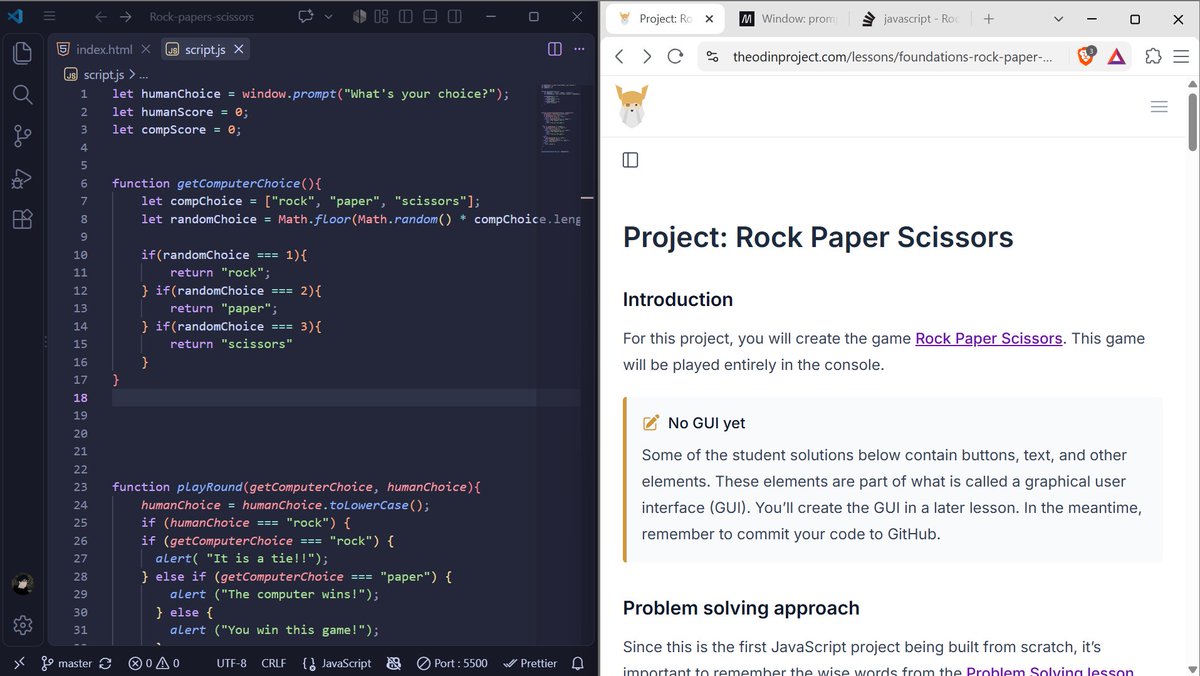Open the Extensions view in VS Code
Screen dimensions: 1200x676
click(x=22, y=220)
